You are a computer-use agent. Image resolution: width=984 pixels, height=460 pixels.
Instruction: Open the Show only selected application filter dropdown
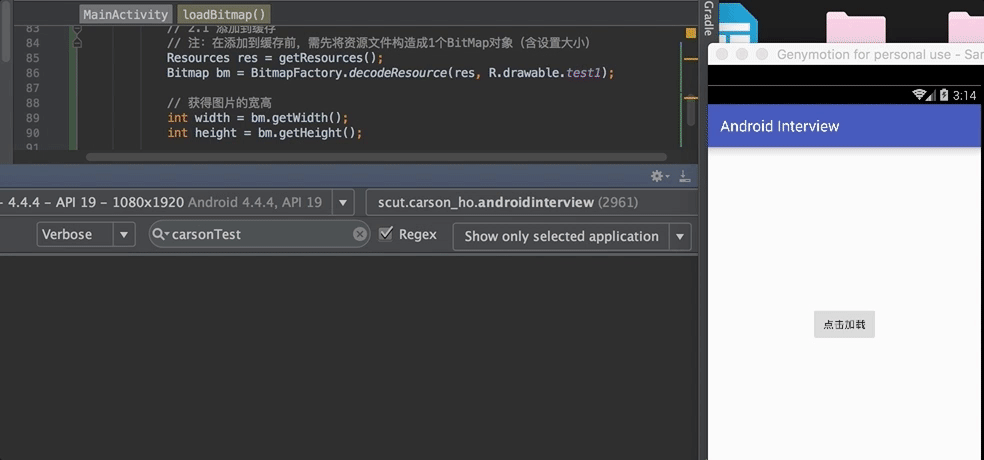click(x=572, y=237)
